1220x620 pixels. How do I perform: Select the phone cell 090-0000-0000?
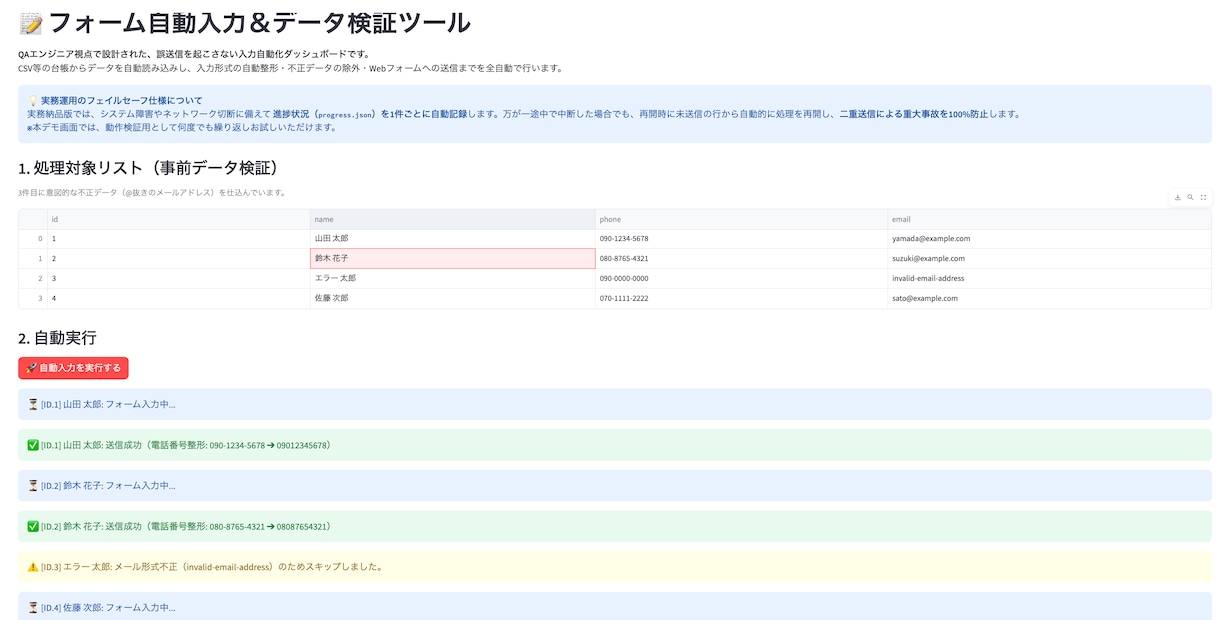[742, 278]
